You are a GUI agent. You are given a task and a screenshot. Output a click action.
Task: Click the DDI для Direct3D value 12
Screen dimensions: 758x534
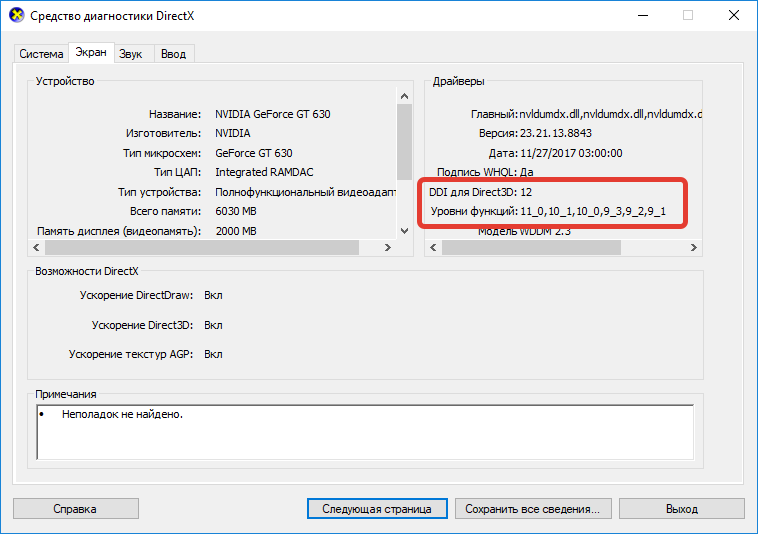tap(526, 192)
